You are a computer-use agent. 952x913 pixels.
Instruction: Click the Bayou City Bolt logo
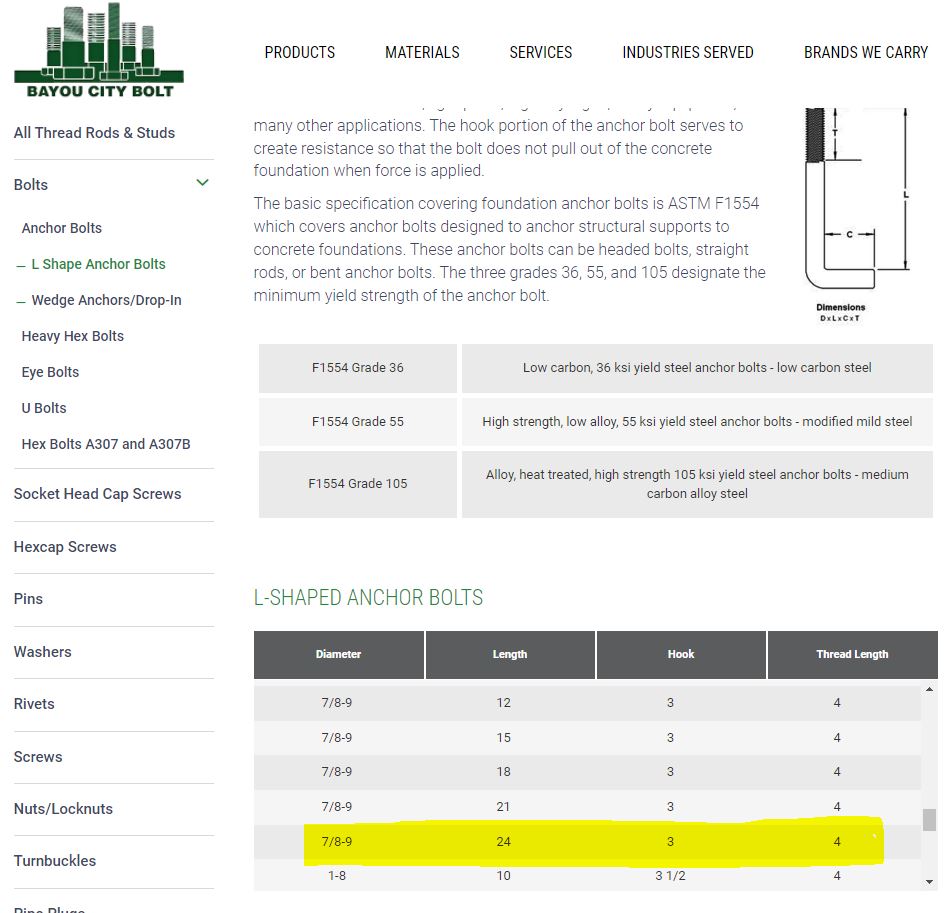tap(99, 52)
